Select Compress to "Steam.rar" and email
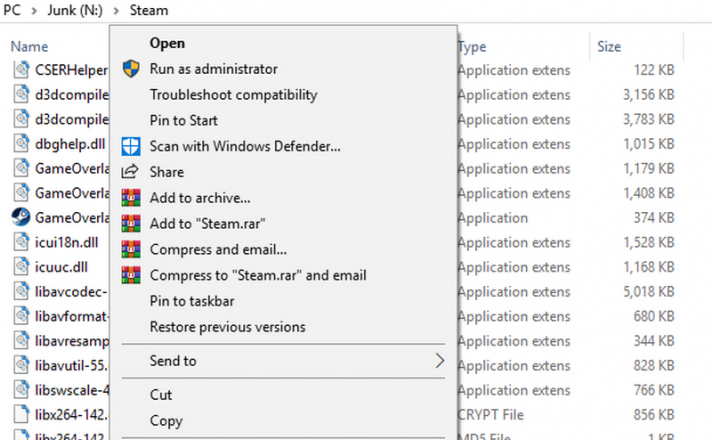The height and width of the screenshot is (440, 712). point(283,275)
